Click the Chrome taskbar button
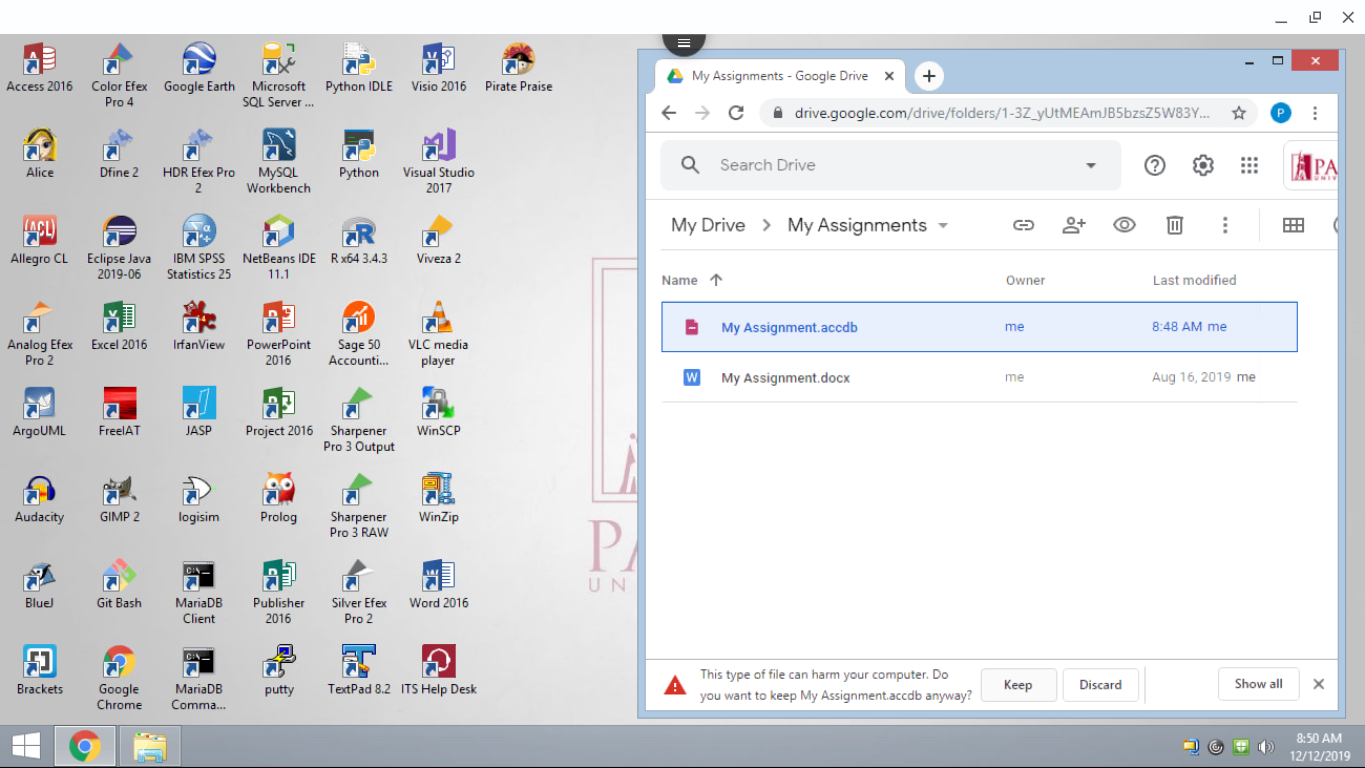 [x=85, y=746]
